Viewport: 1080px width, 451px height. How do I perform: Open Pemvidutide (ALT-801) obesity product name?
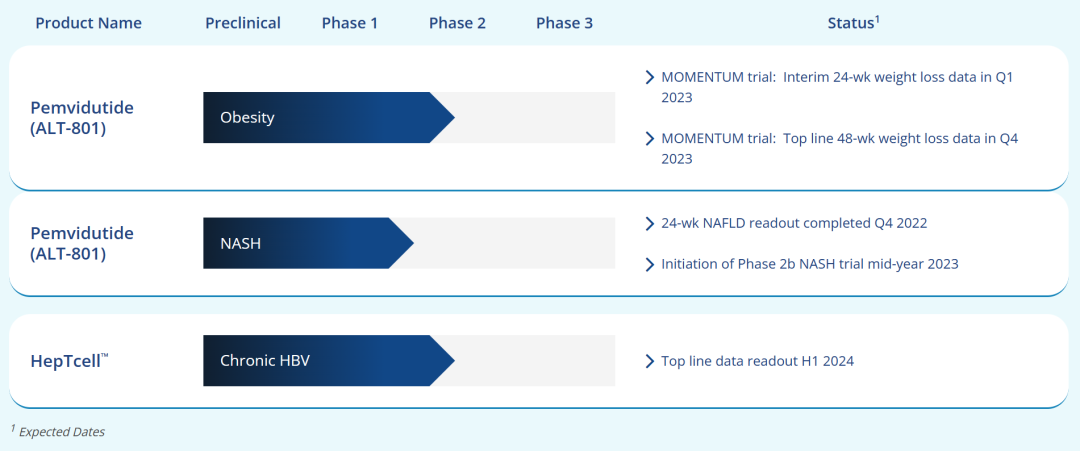(x=82, y=118)
